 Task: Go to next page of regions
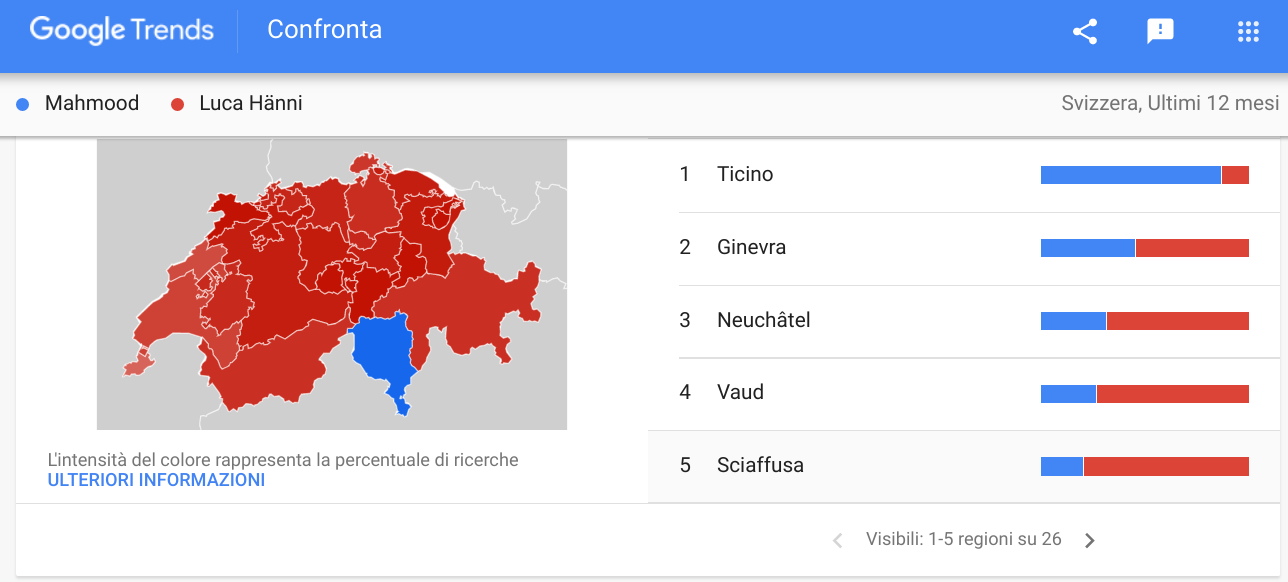pos(1090,540)
